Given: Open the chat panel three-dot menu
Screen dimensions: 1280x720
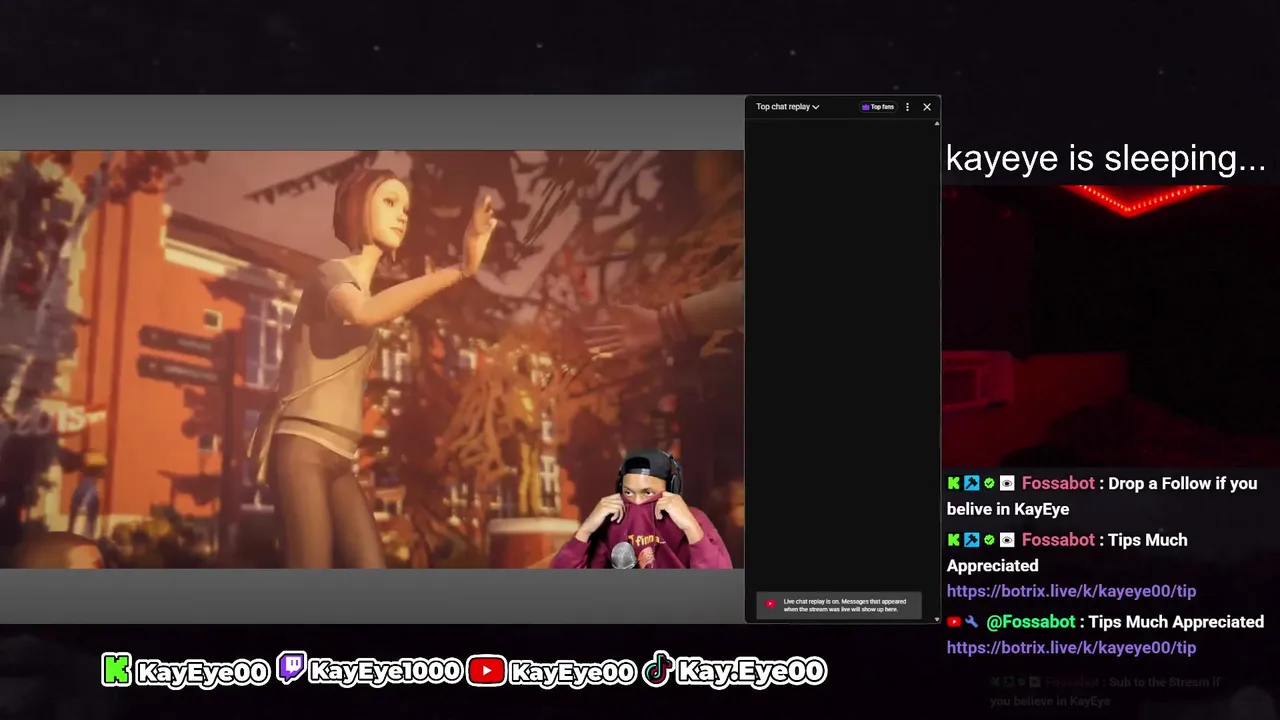Looking at the screenshot, I should pyautogui.click(x=907, y=107).
